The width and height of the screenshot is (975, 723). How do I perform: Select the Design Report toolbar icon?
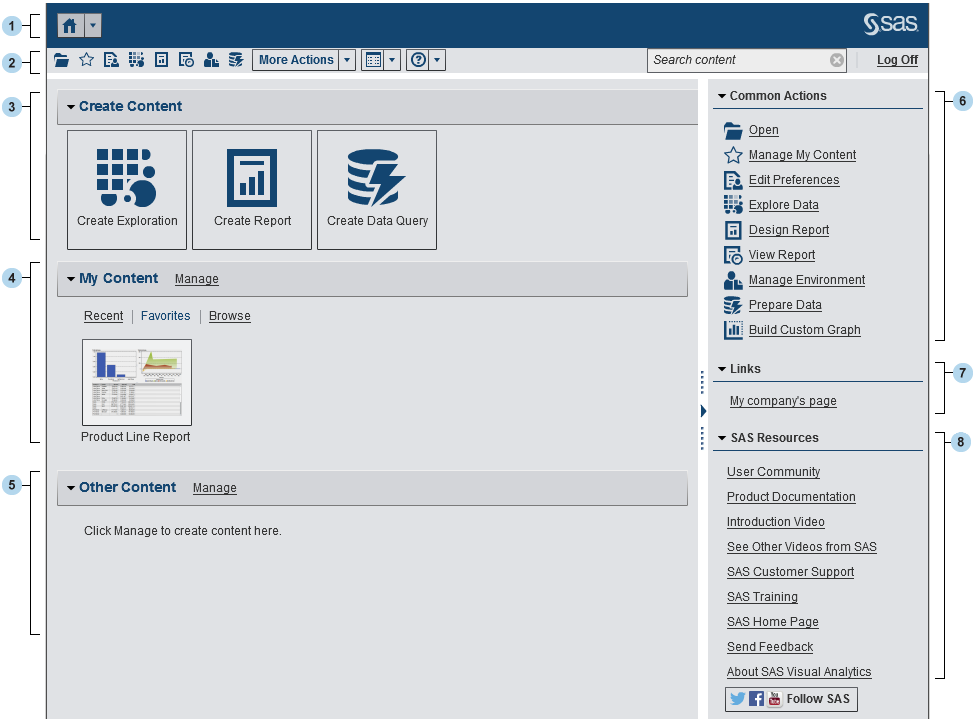click(161, 59)
